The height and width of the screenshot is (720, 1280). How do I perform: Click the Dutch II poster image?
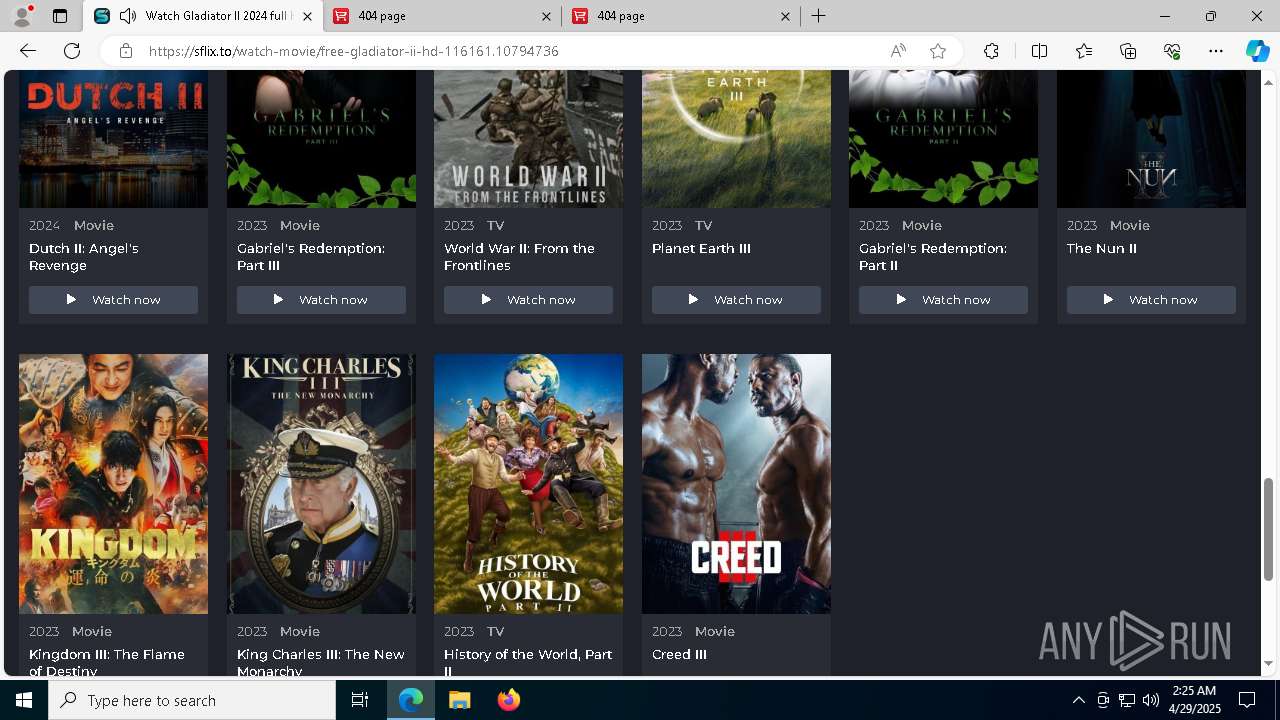click(113, 139)
